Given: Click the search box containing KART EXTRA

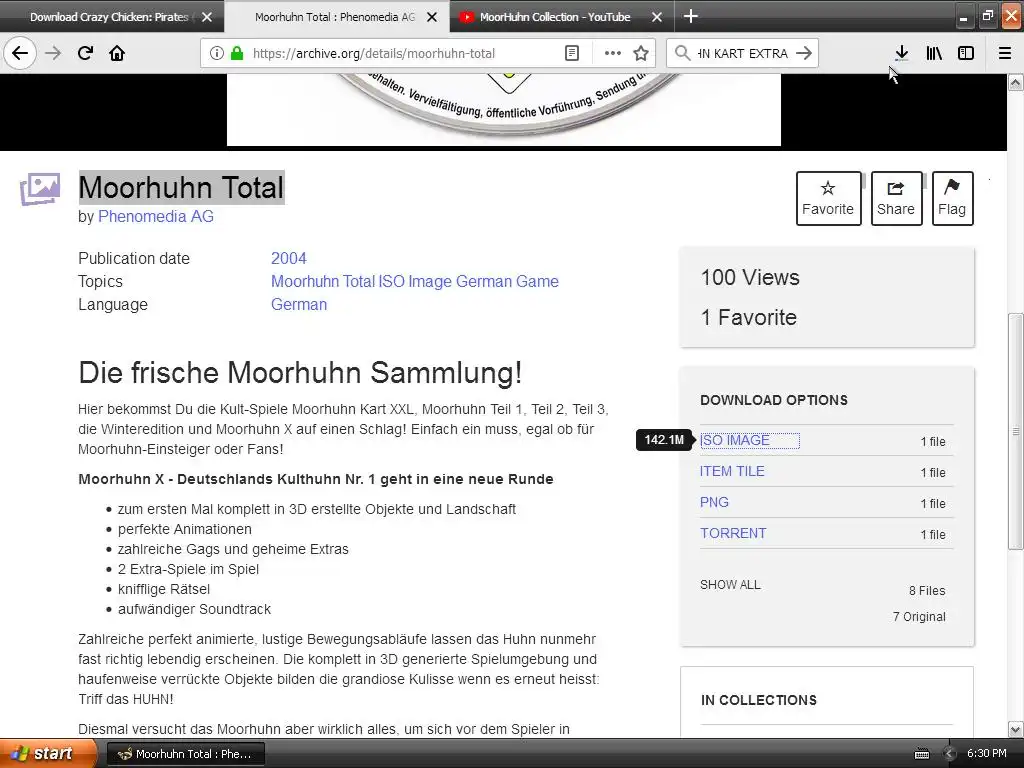Looking at the screenshot, I should [x=742, y=54].
